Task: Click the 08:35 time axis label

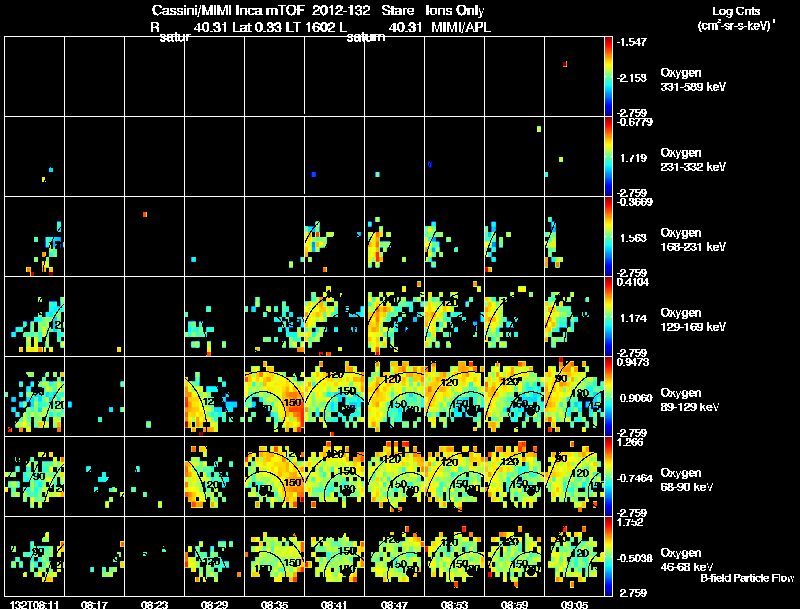Action: [x=274, y=604]
